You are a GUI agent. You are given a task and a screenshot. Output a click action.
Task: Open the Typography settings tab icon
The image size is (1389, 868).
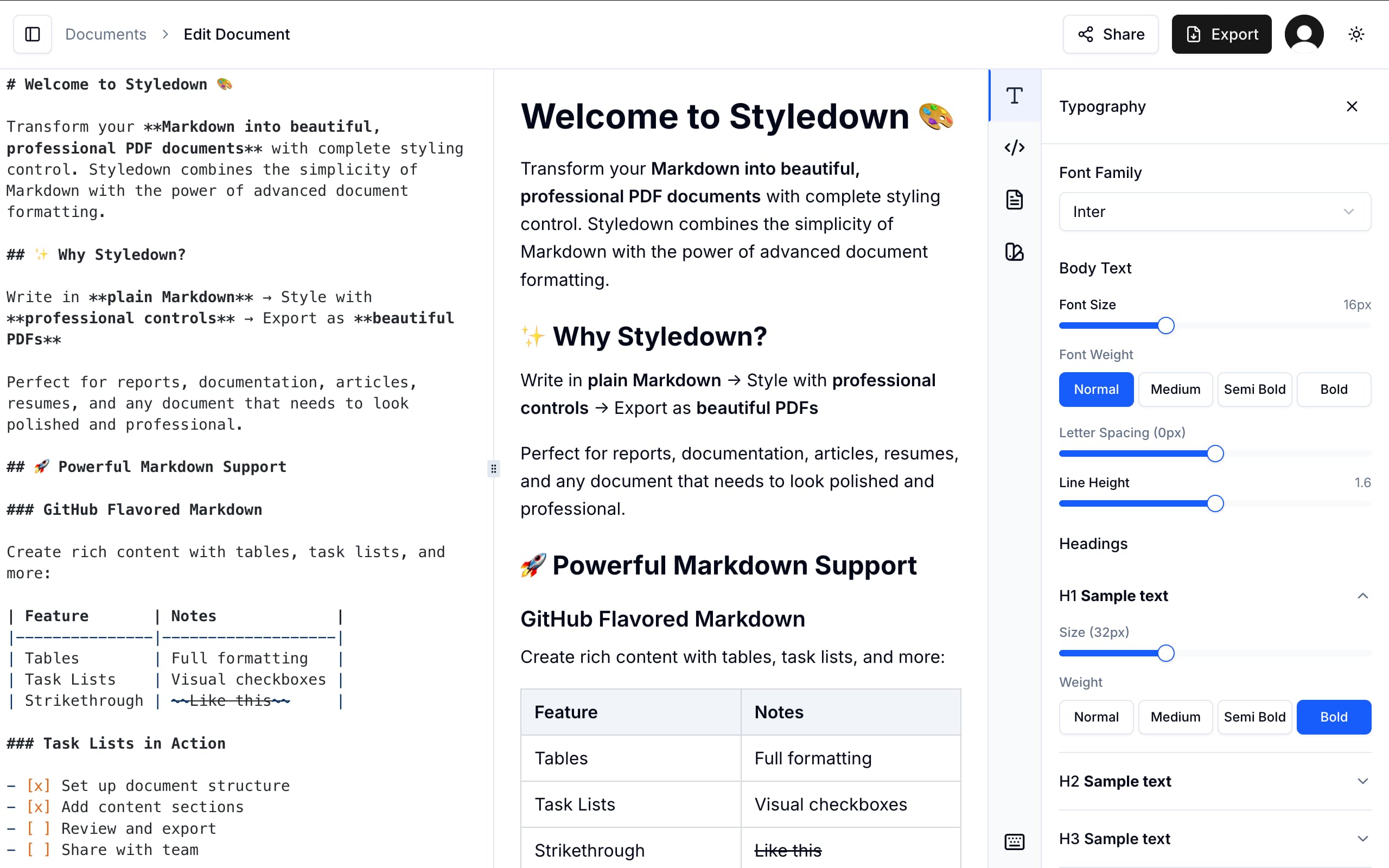[1014, 96]
